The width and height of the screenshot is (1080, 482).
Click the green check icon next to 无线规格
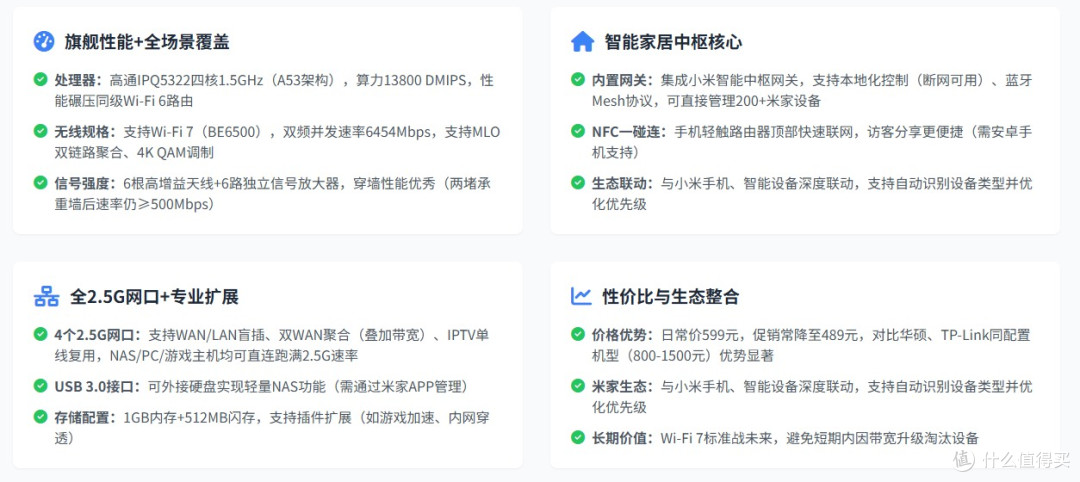(41, 131)
